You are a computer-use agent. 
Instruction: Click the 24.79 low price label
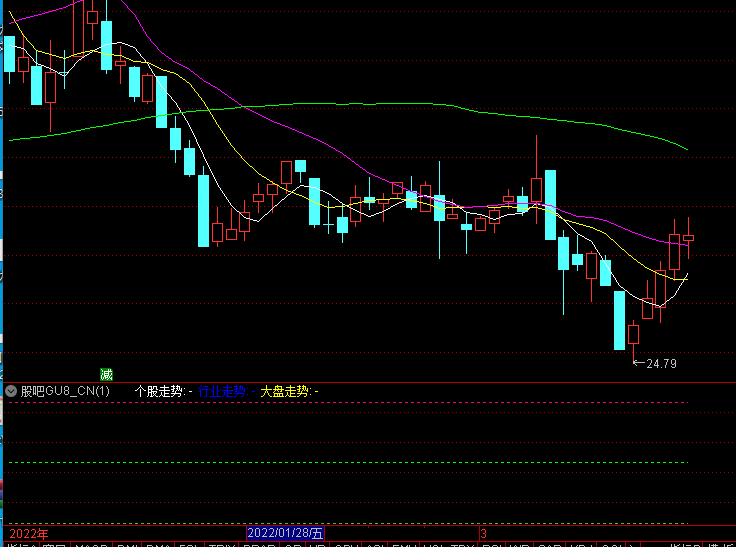coord(661,364)
